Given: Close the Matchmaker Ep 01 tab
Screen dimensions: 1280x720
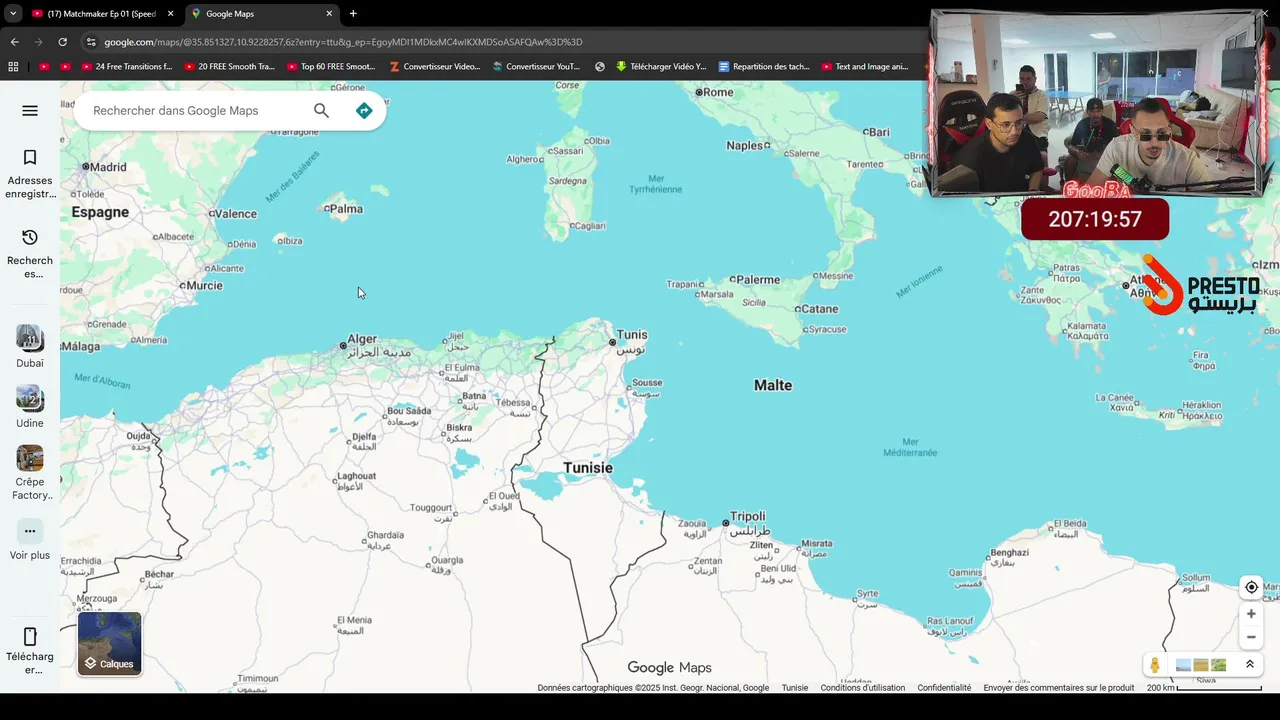Looking at the screenshot, I should click(170, 14).
